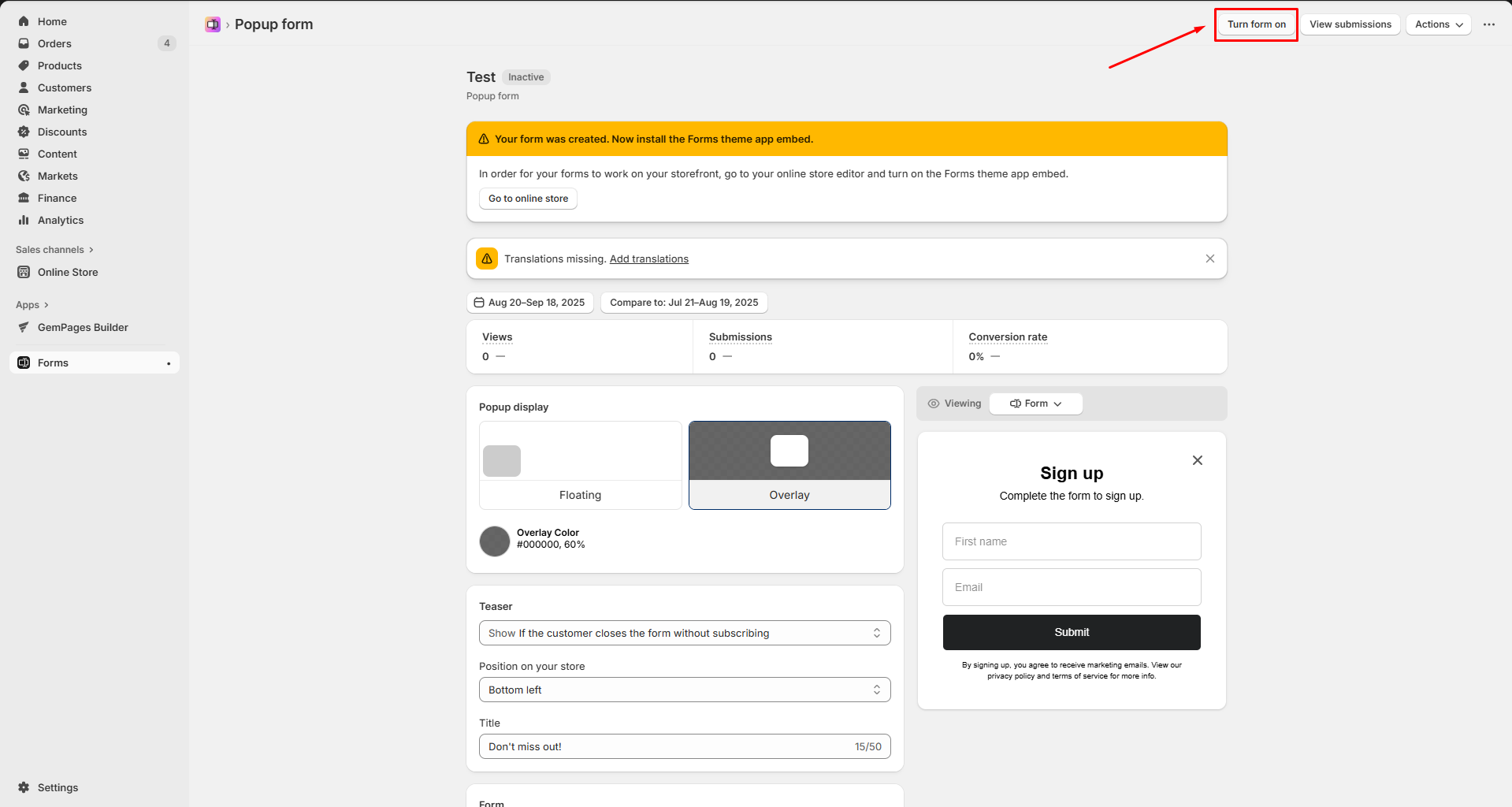Select the Overlay popup display option
The image size is (1512, 807).
pos(789,465)
